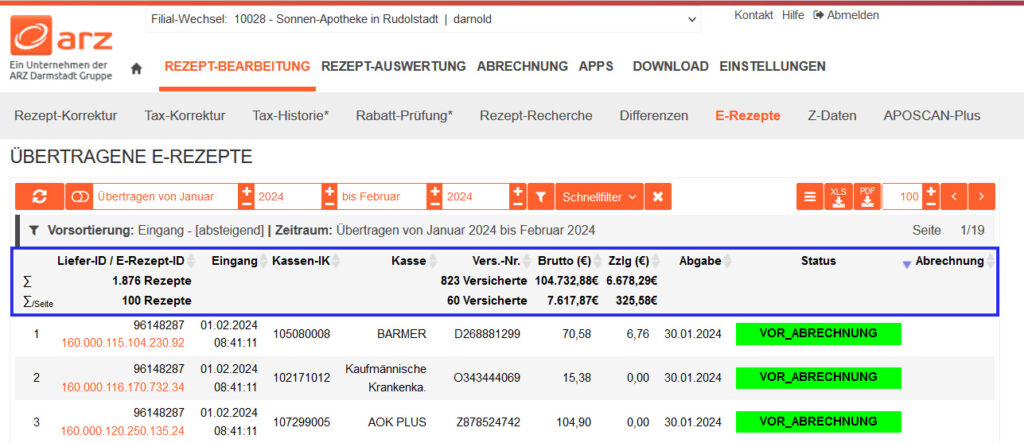
Task: Download the list as XLS
Action: click(838, 197)
